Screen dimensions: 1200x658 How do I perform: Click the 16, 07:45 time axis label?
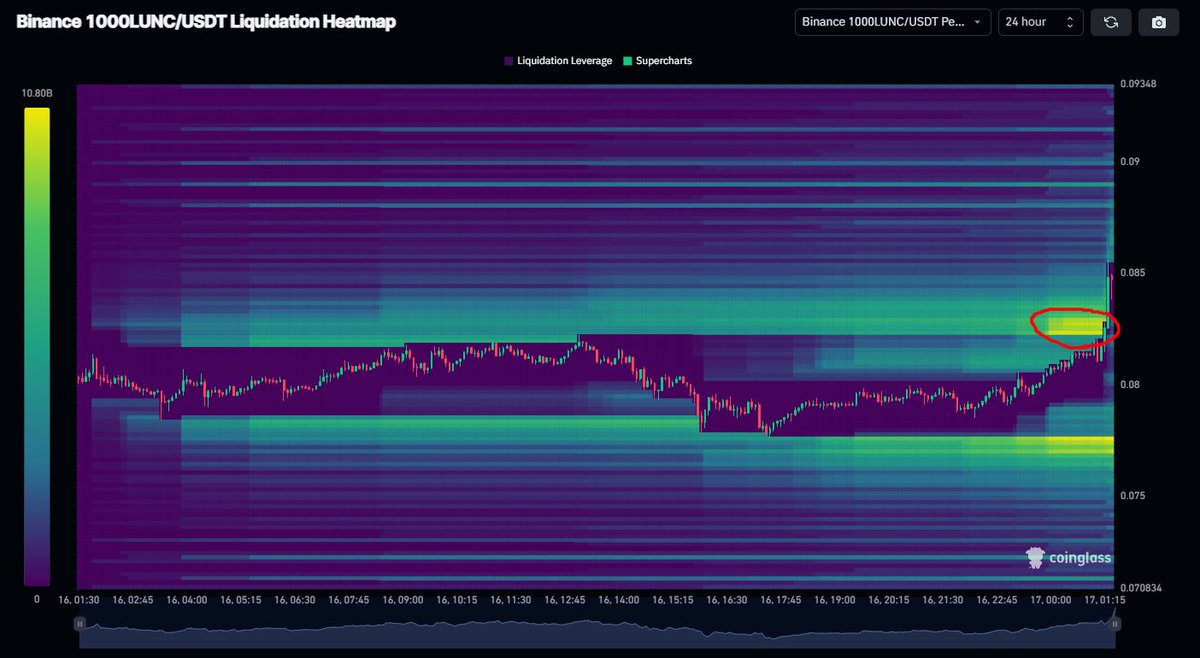pyautogui.click(x=349, y=600)
